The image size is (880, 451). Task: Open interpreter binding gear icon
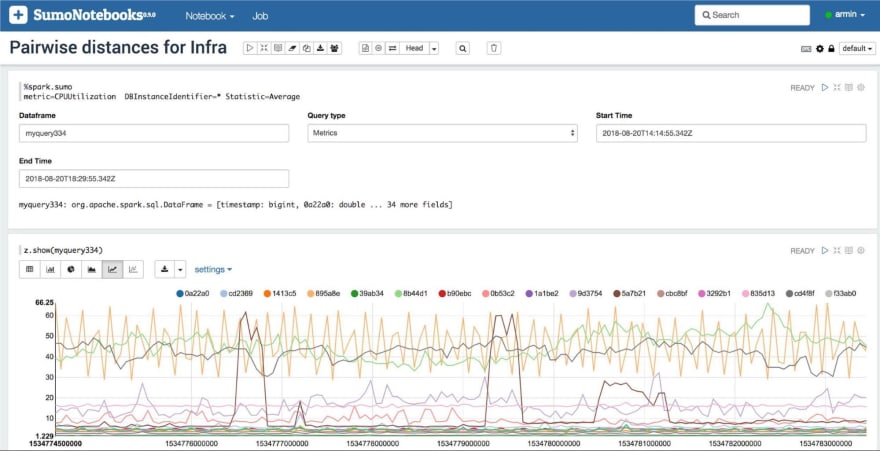point(820,49)
